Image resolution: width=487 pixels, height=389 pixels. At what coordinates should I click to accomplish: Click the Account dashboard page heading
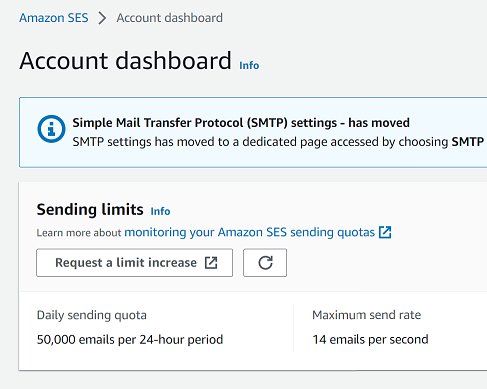pos(125,61)
